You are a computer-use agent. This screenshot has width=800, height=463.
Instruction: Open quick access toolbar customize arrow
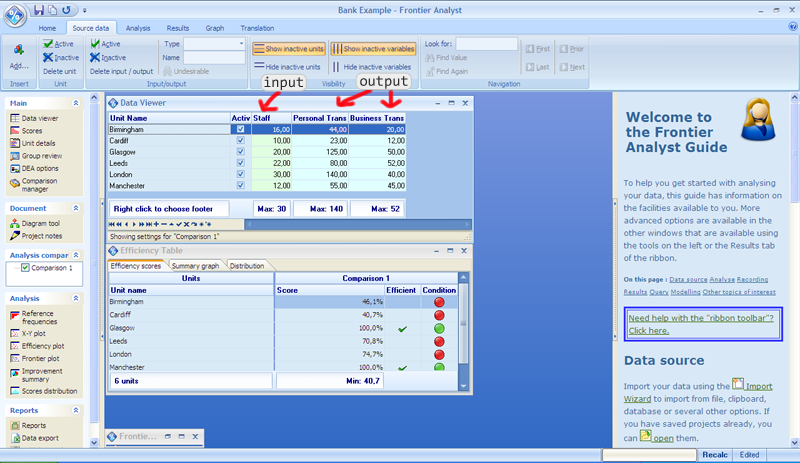[85, 10]
